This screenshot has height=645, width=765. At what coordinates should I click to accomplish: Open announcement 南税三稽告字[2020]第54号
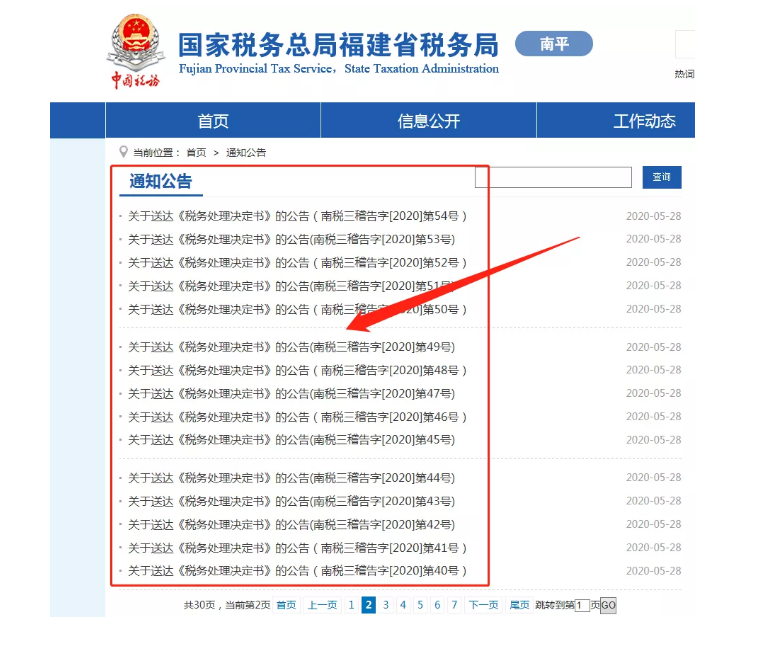[297, 216]
